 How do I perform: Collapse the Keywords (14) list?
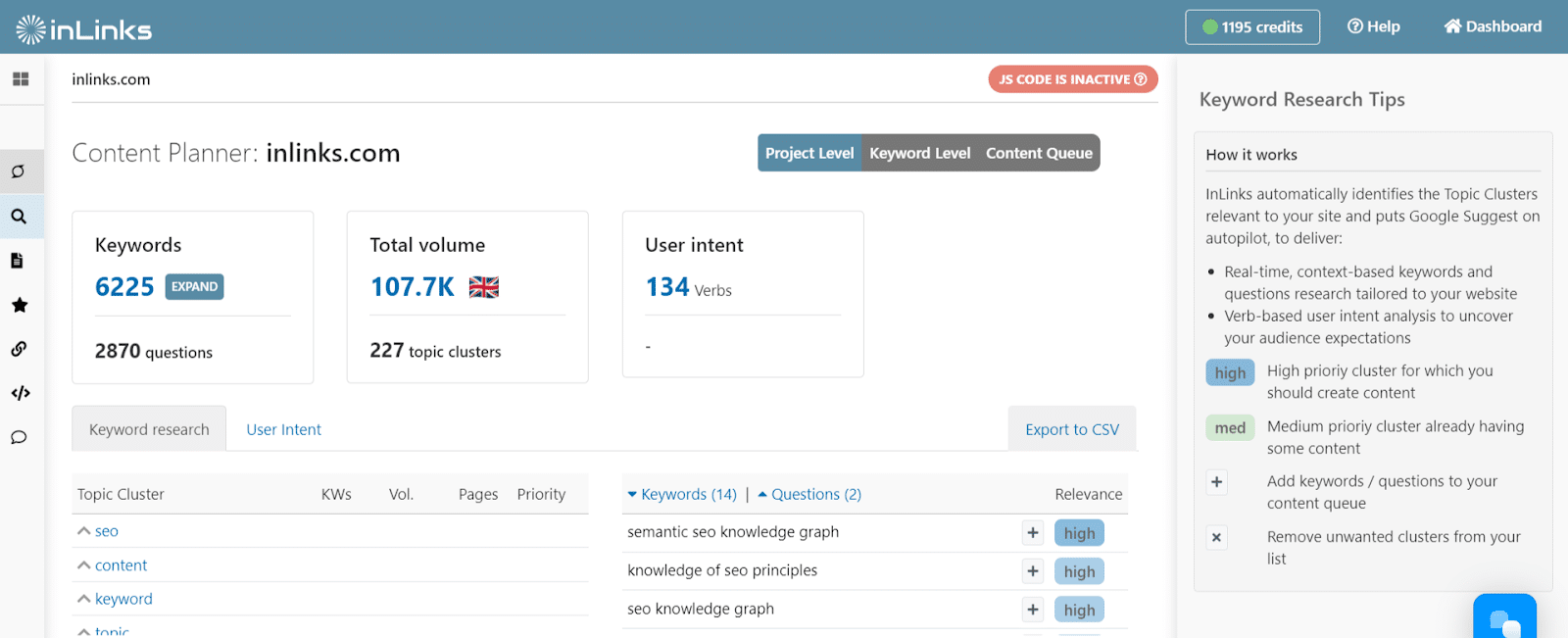tap(682, 495)
